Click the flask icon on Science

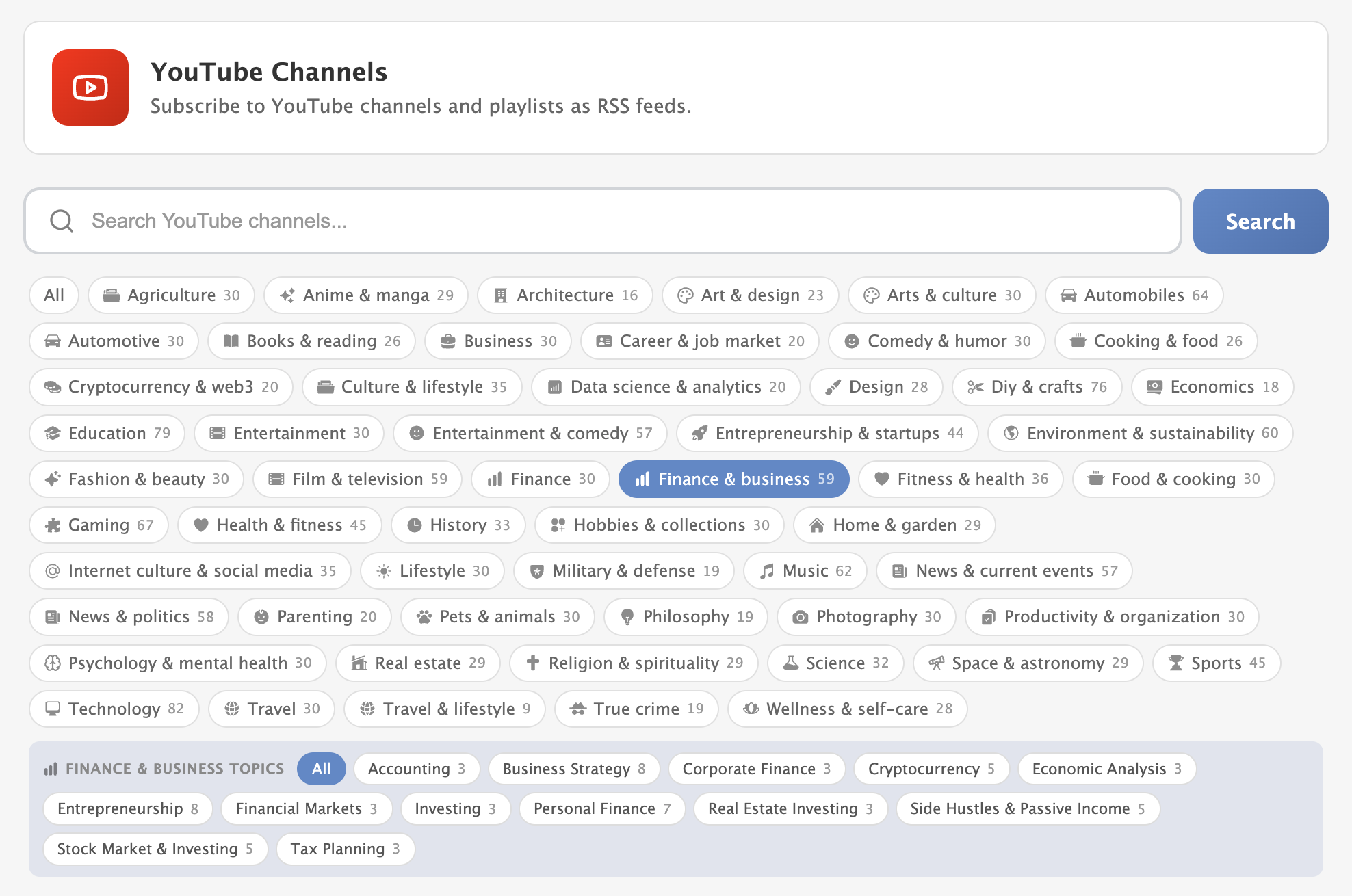(x=790, y=663)
